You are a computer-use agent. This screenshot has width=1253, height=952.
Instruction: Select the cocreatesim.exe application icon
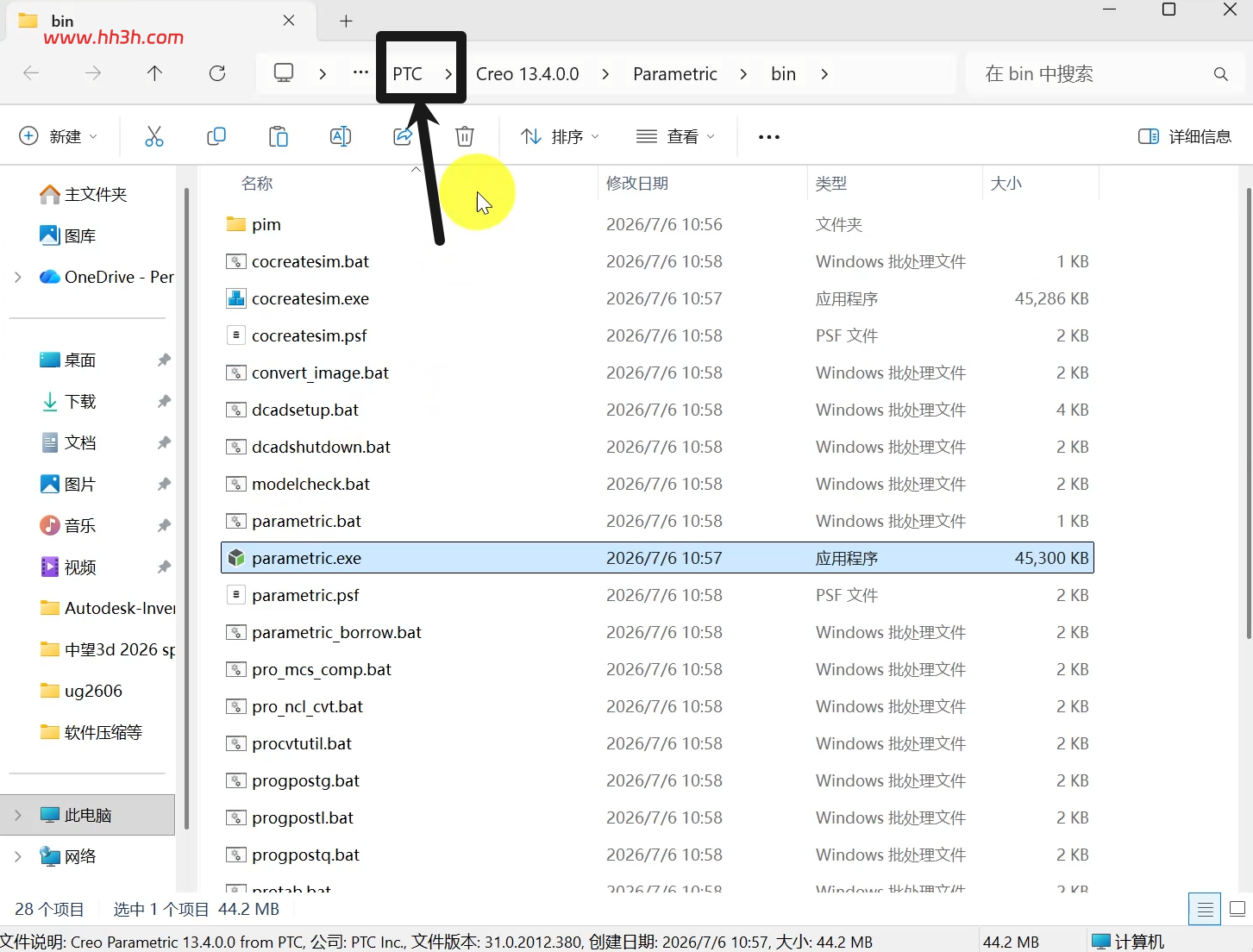click(x=235, y=298)
